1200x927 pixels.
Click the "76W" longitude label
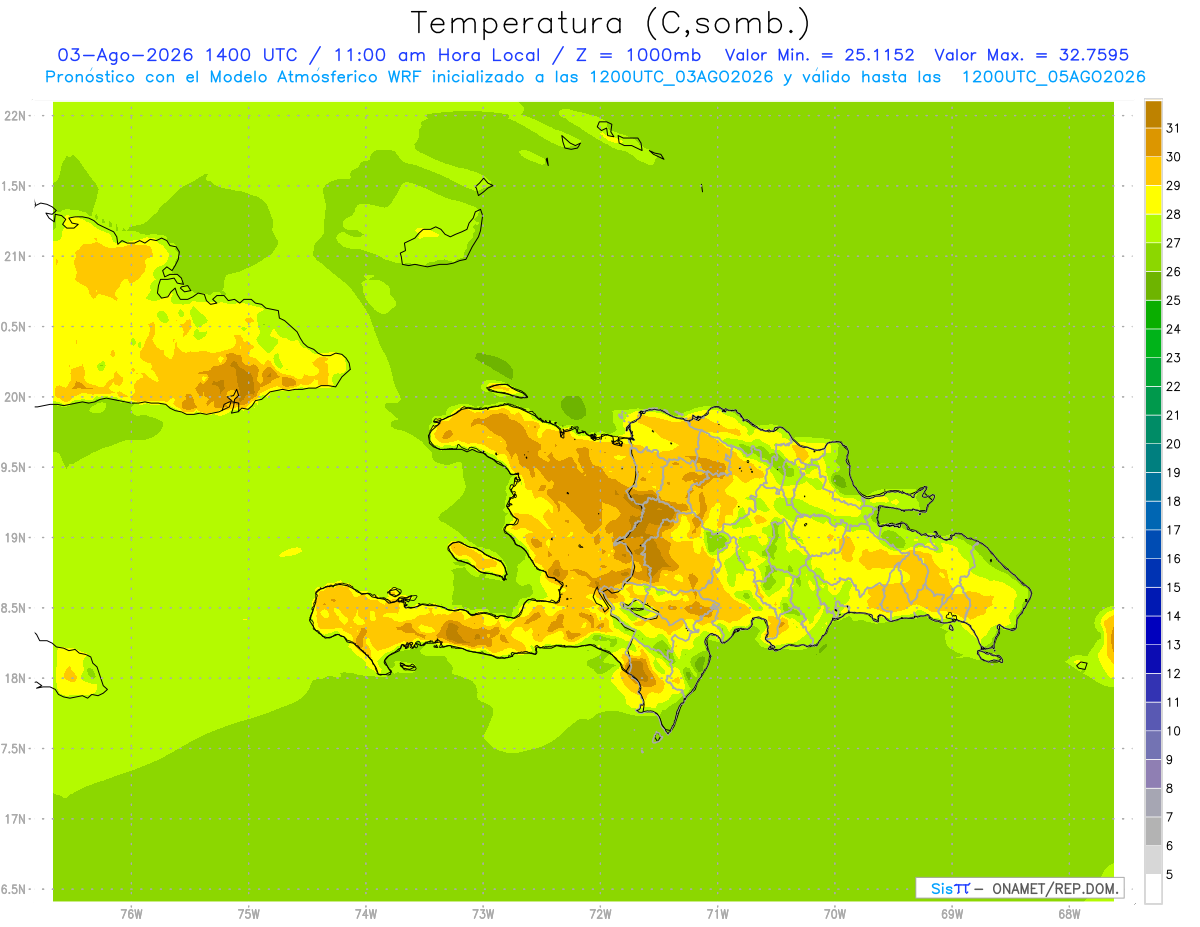131,914
